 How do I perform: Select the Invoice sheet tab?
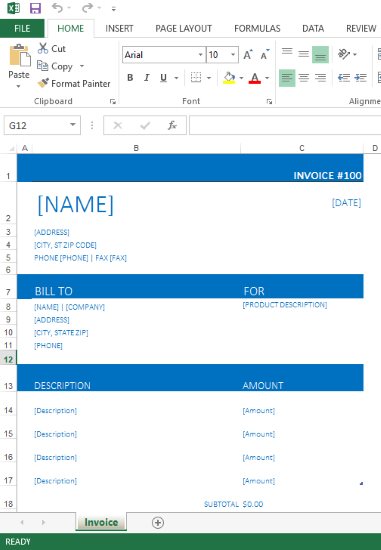pyautogui.click(x=101, y=522)
